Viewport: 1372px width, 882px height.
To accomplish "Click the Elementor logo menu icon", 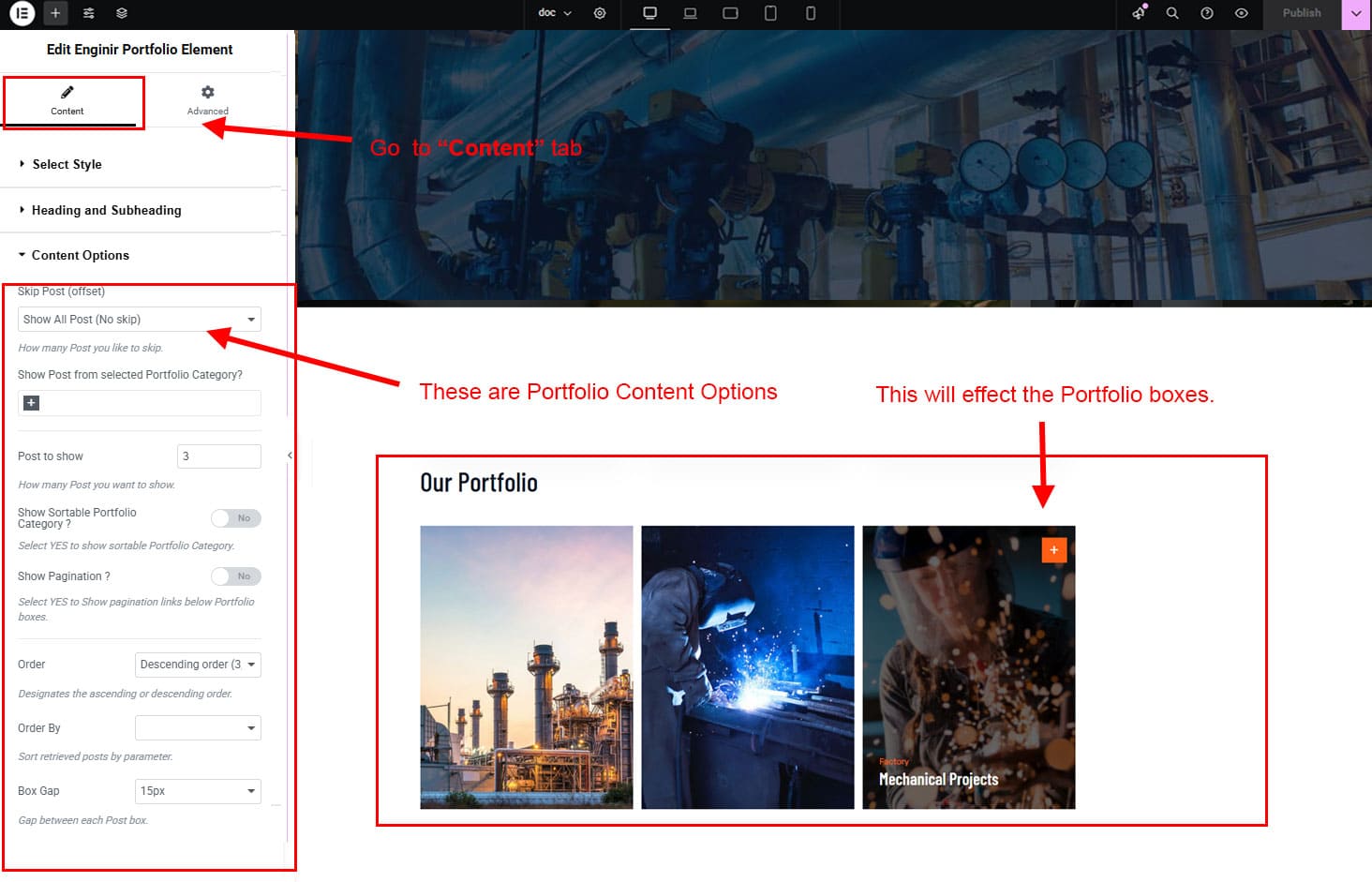I will [x=22, y=13].
